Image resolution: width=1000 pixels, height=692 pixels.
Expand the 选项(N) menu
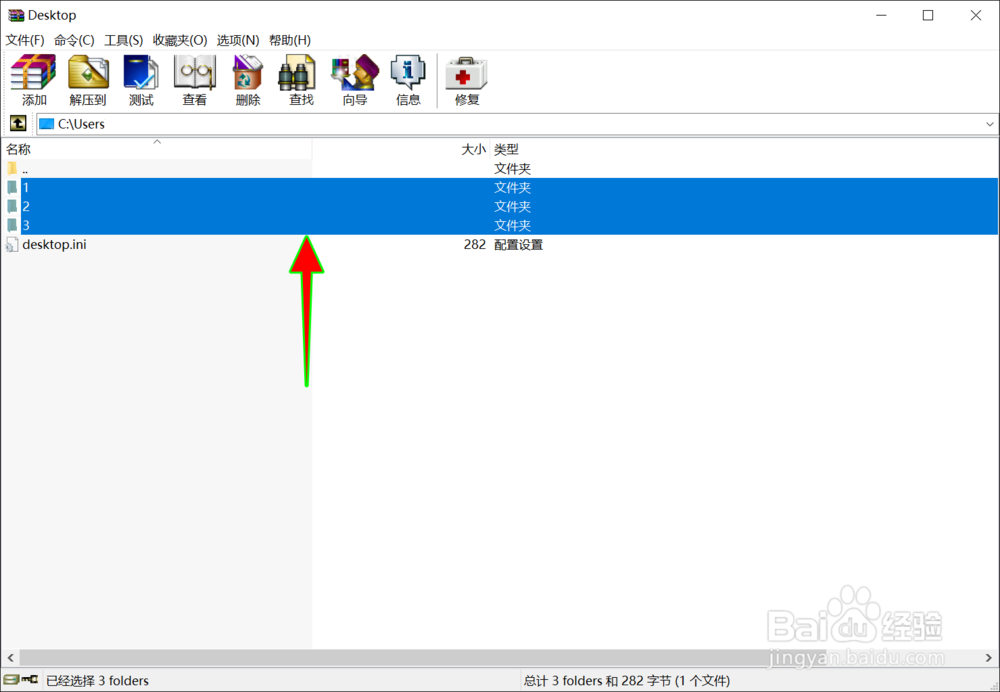[237, 40]
